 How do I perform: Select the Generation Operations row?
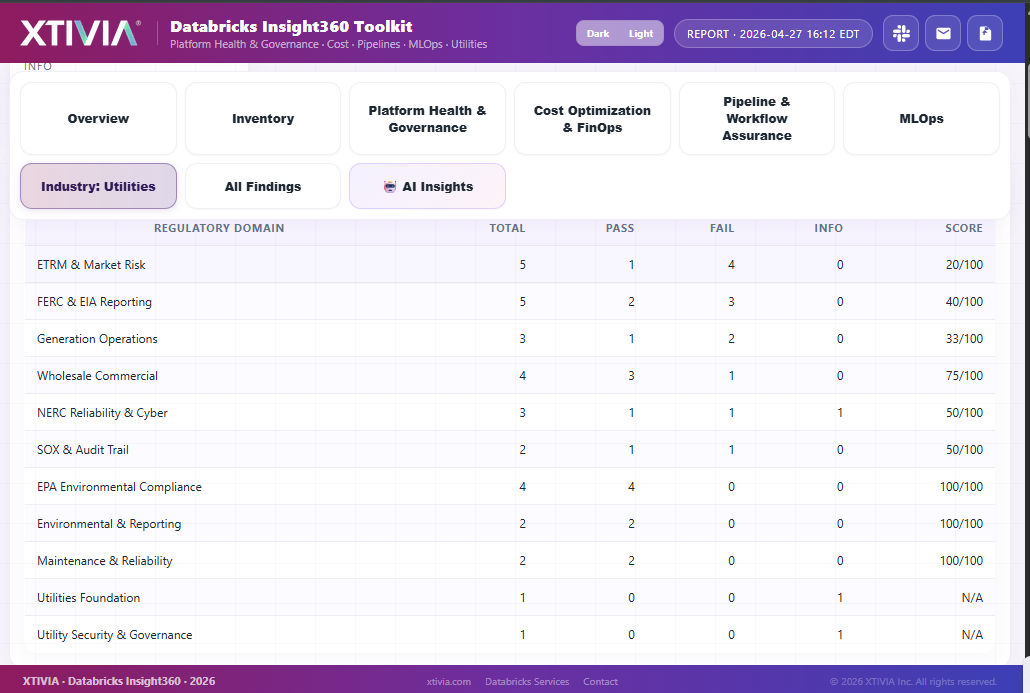coord(510,338)
